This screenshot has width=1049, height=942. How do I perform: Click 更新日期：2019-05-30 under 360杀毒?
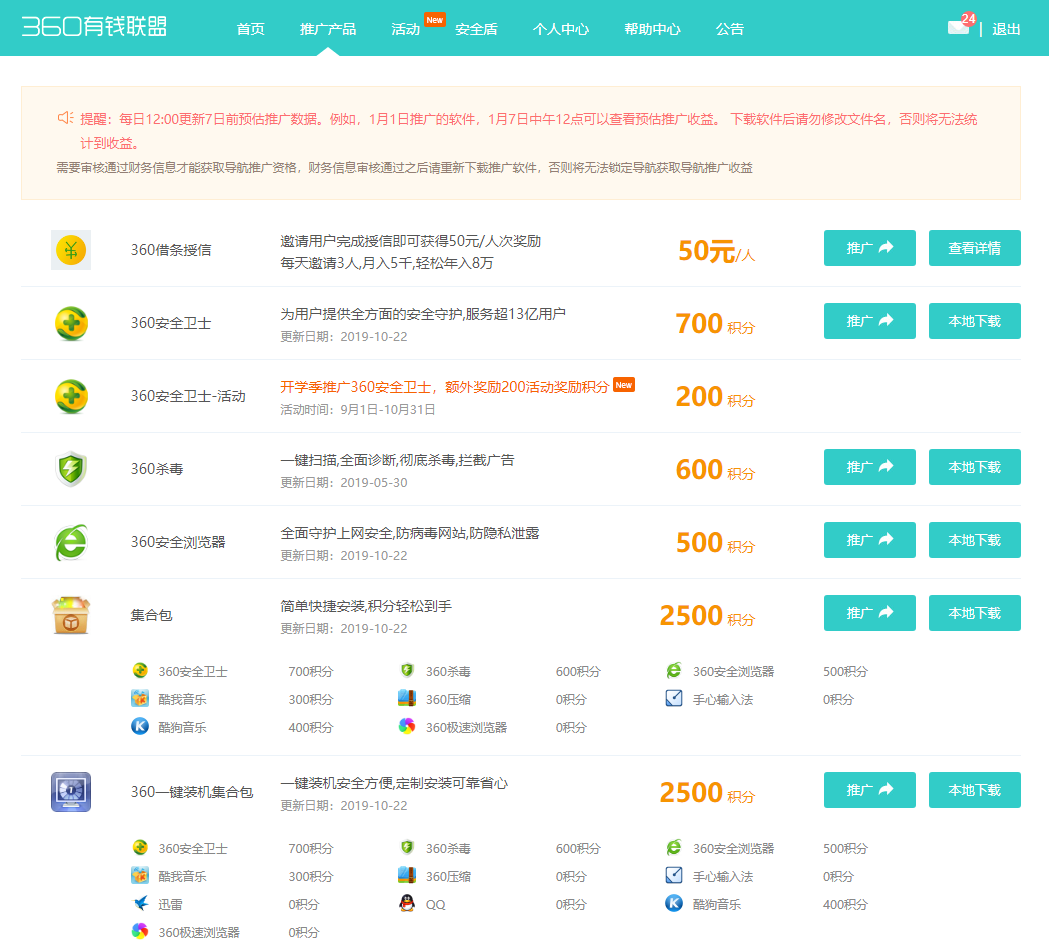(344, 482)
